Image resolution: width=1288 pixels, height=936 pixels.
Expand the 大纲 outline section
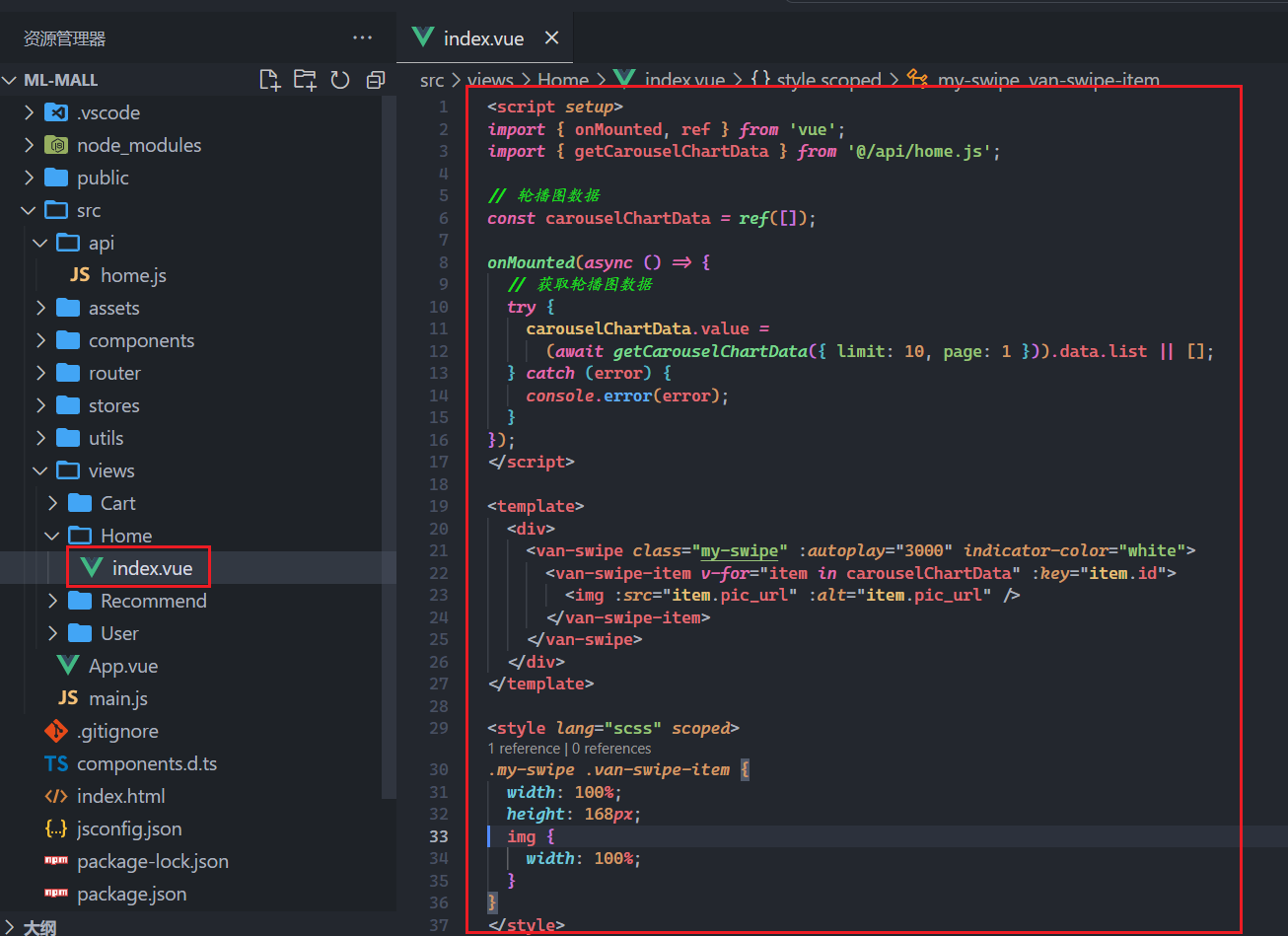[x=11, y=928]
